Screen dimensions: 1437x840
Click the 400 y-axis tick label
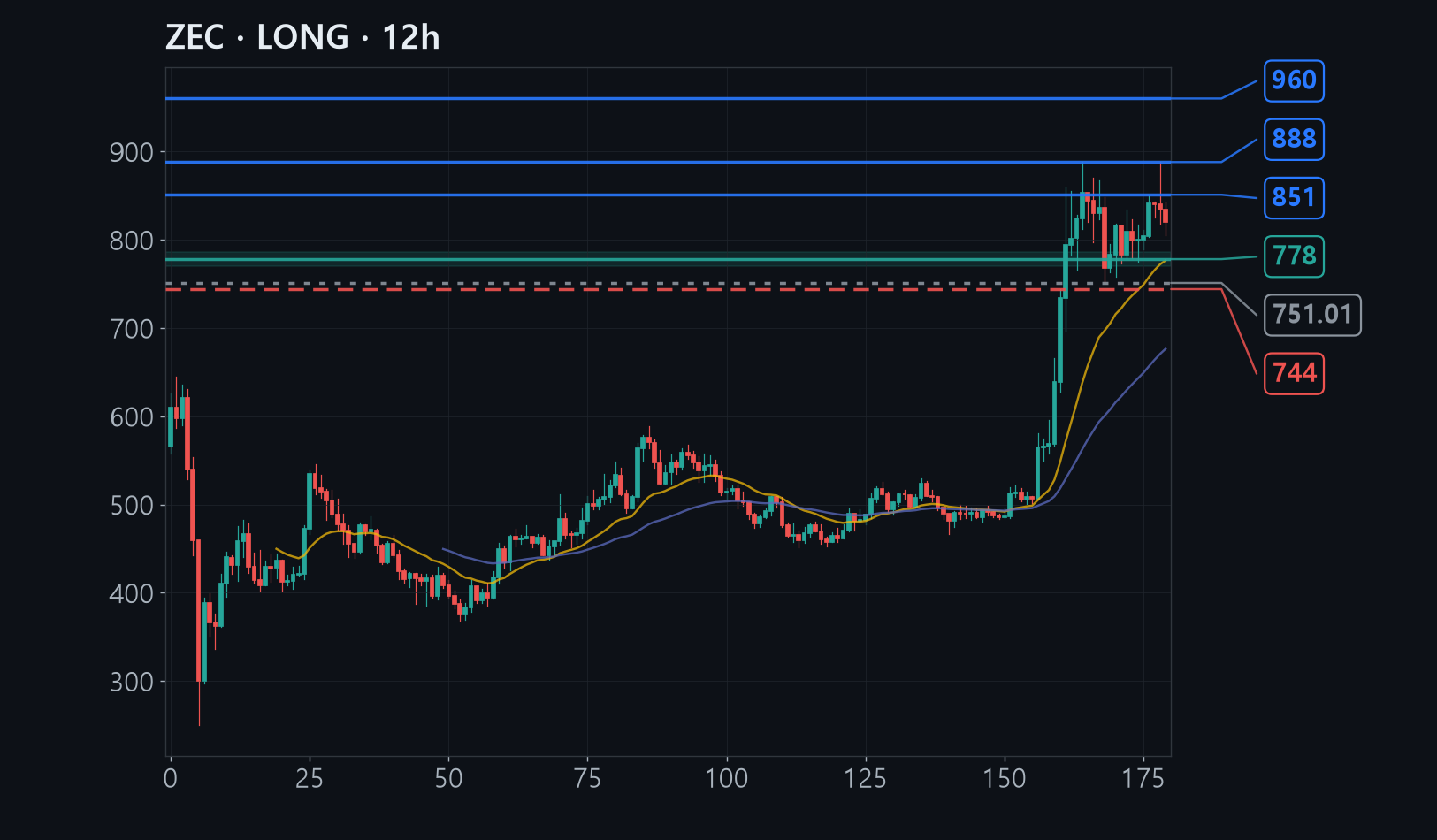[x=132, y=594]
